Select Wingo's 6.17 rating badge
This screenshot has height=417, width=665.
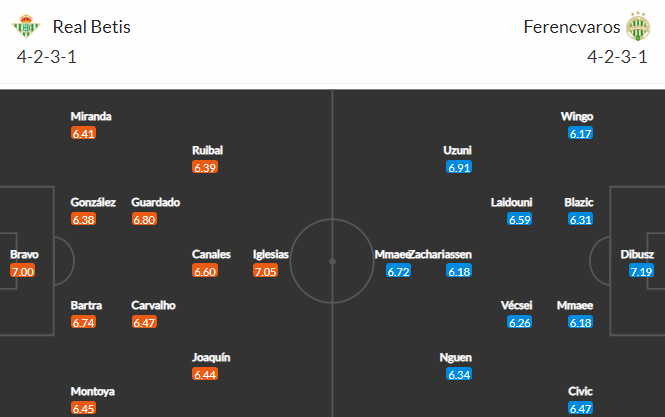pyautogui.click(x=581, y=134)
